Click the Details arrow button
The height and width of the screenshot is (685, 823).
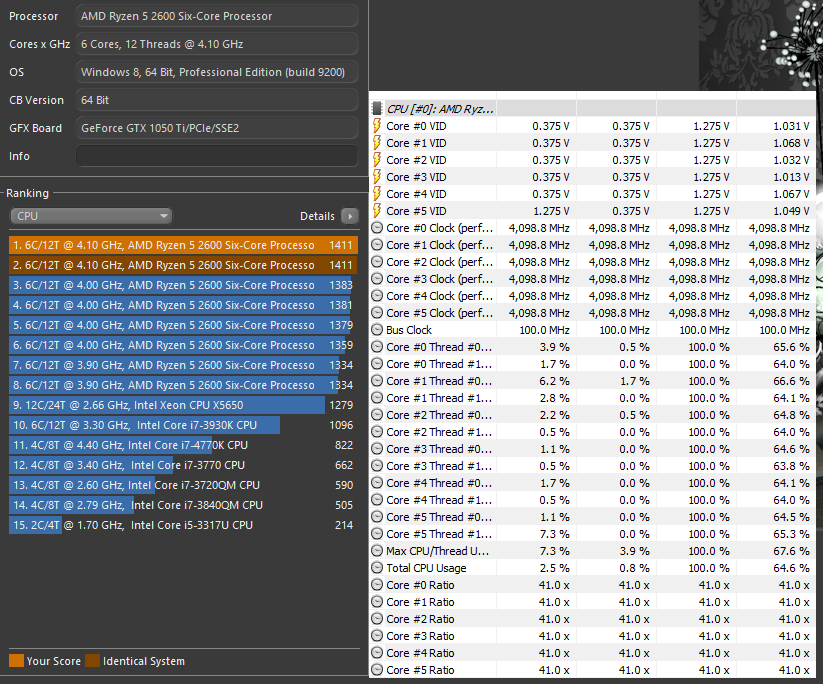(x=350, y=216)
